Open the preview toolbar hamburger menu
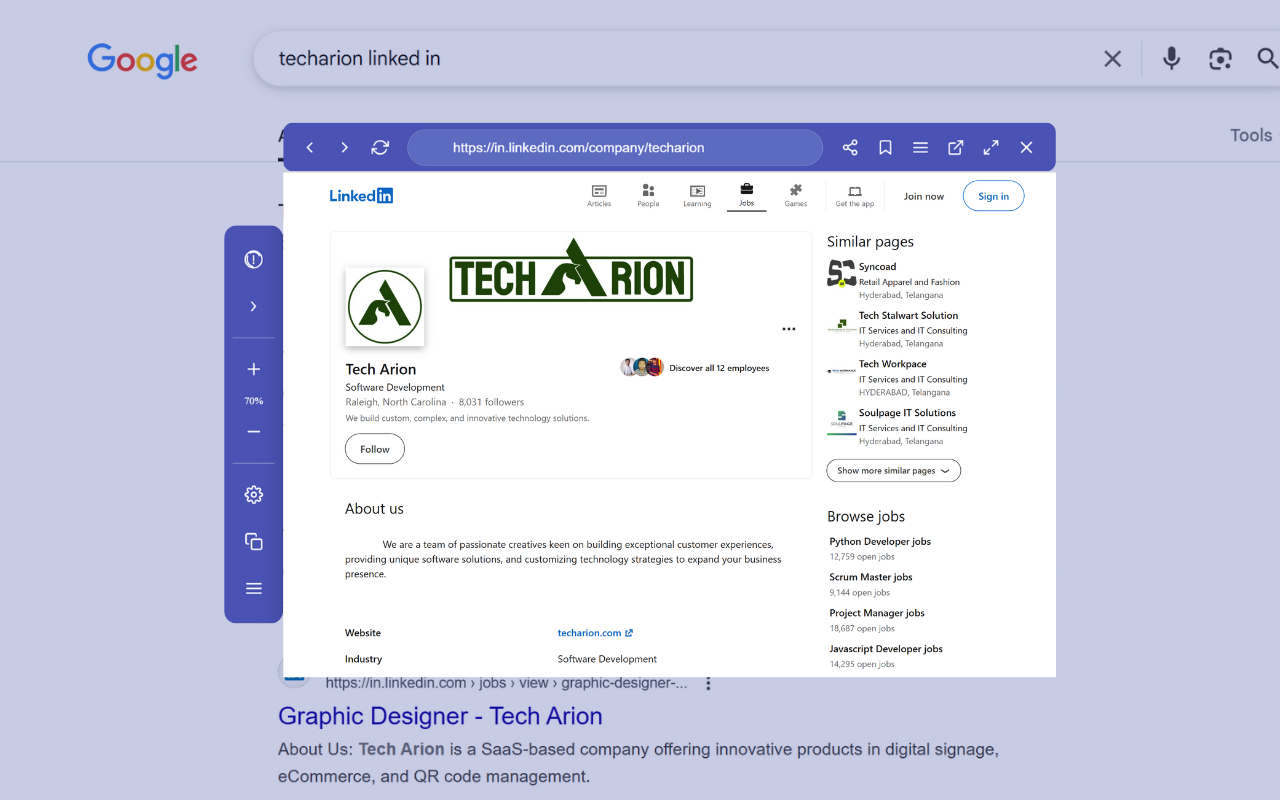The image size is (1280, 800). [x=921, y=148]
